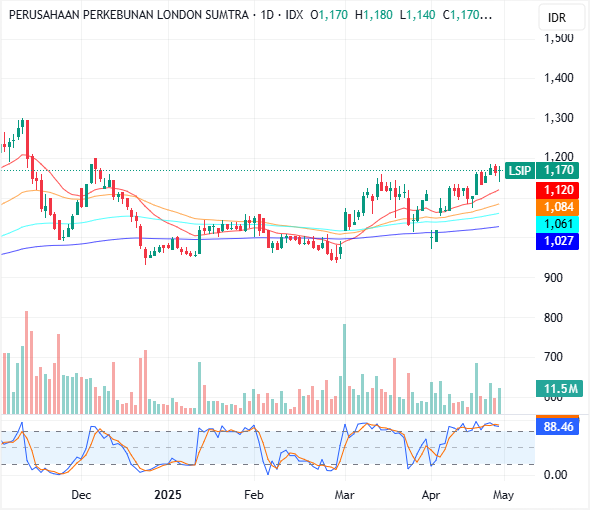
Task: Click the H1,180 high value
Action: pos(374,15)
